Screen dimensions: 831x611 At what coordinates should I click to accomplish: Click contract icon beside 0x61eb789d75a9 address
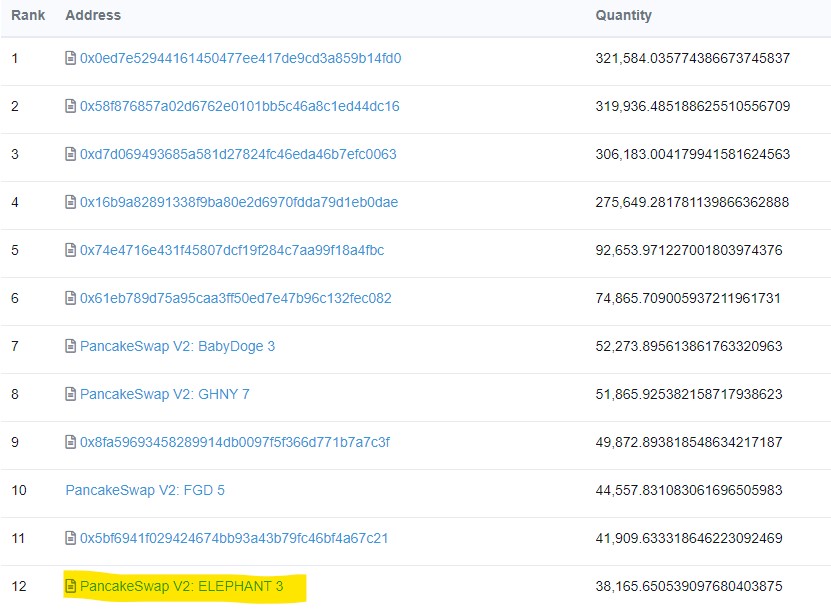pos(70,298)
